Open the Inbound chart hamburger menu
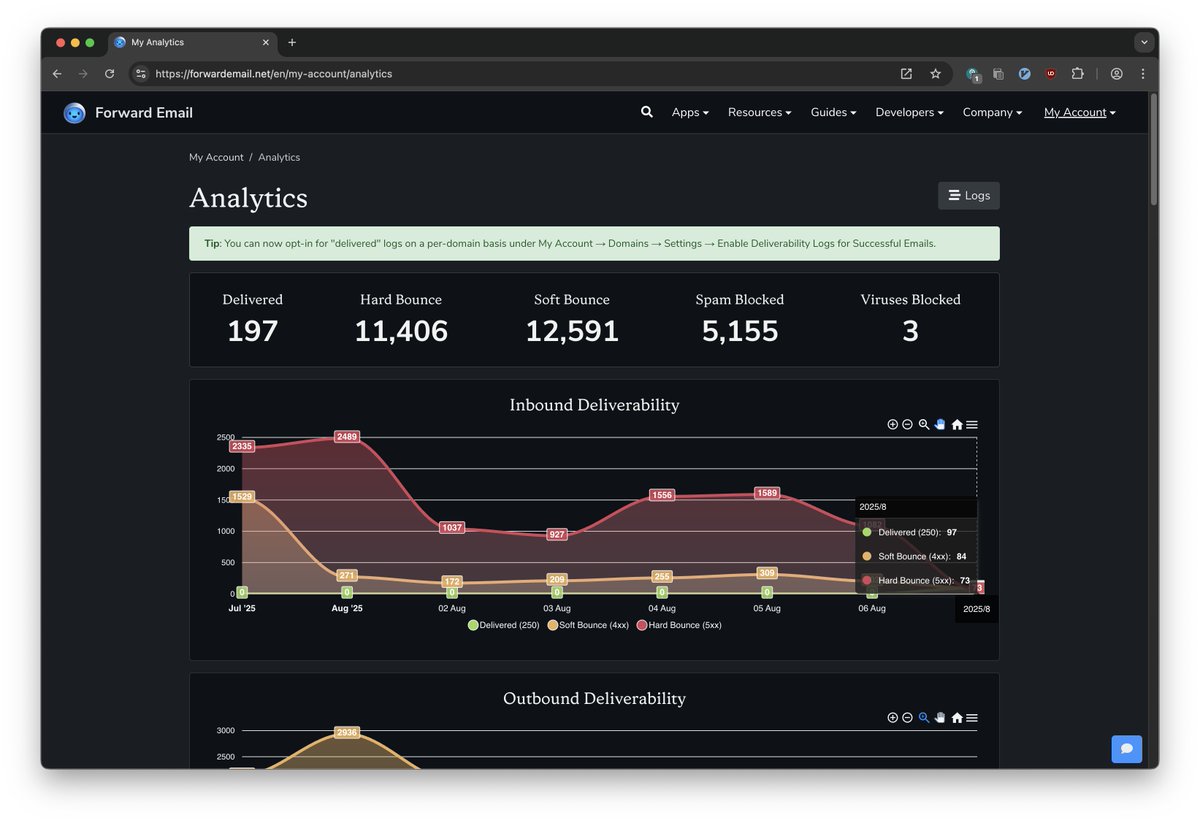The height and width of the screenshot is (823, 1200). pyautogui.click(x=972, y=425)
